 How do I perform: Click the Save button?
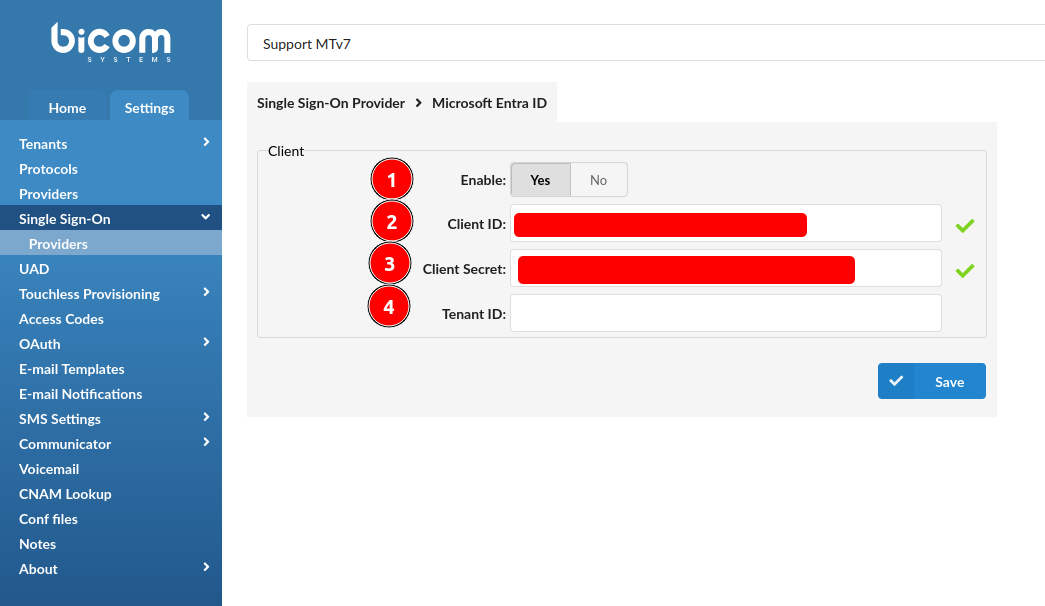[932, 381]
